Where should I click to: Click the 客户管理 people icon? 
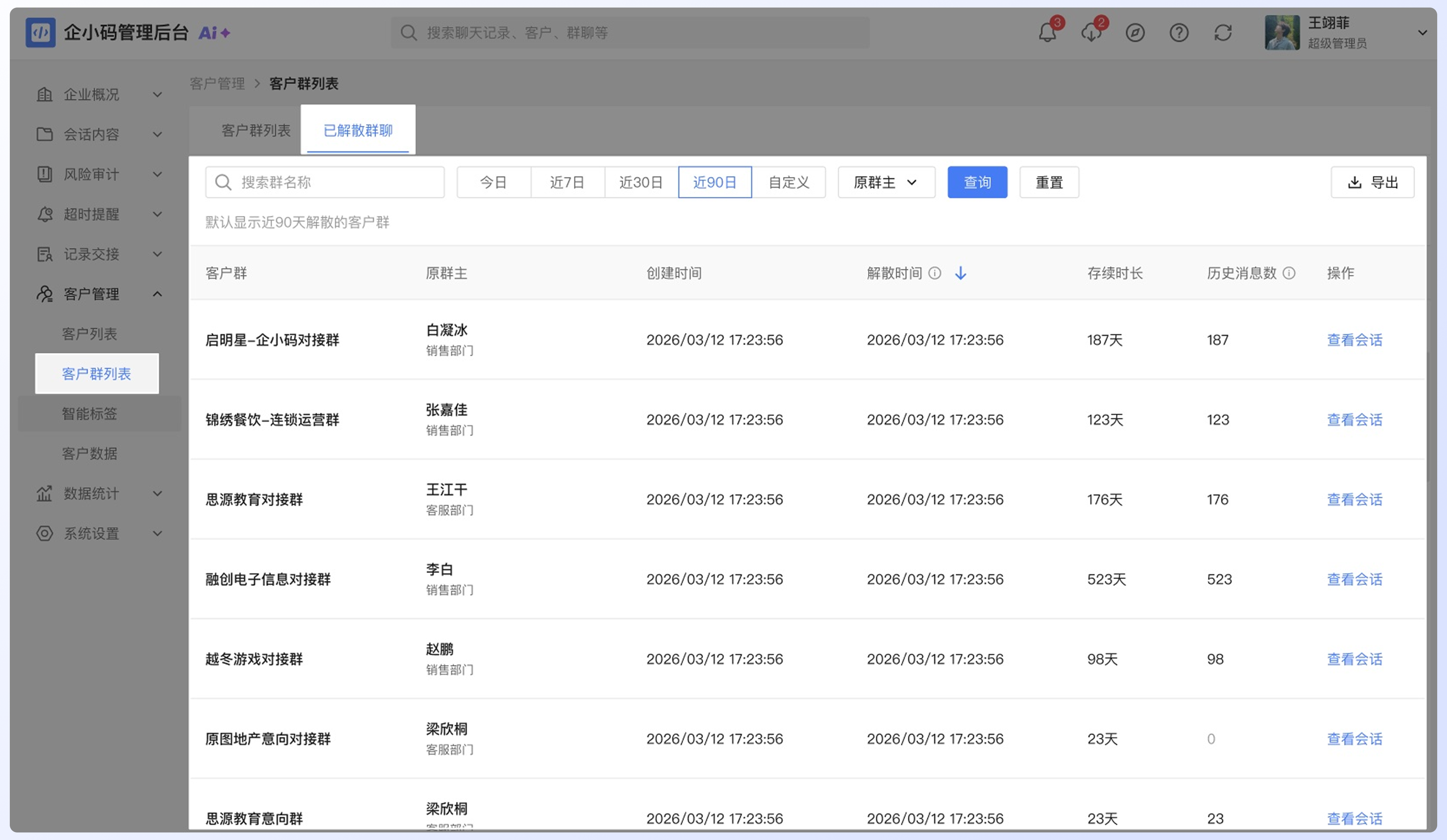click(x=44, y=294)
